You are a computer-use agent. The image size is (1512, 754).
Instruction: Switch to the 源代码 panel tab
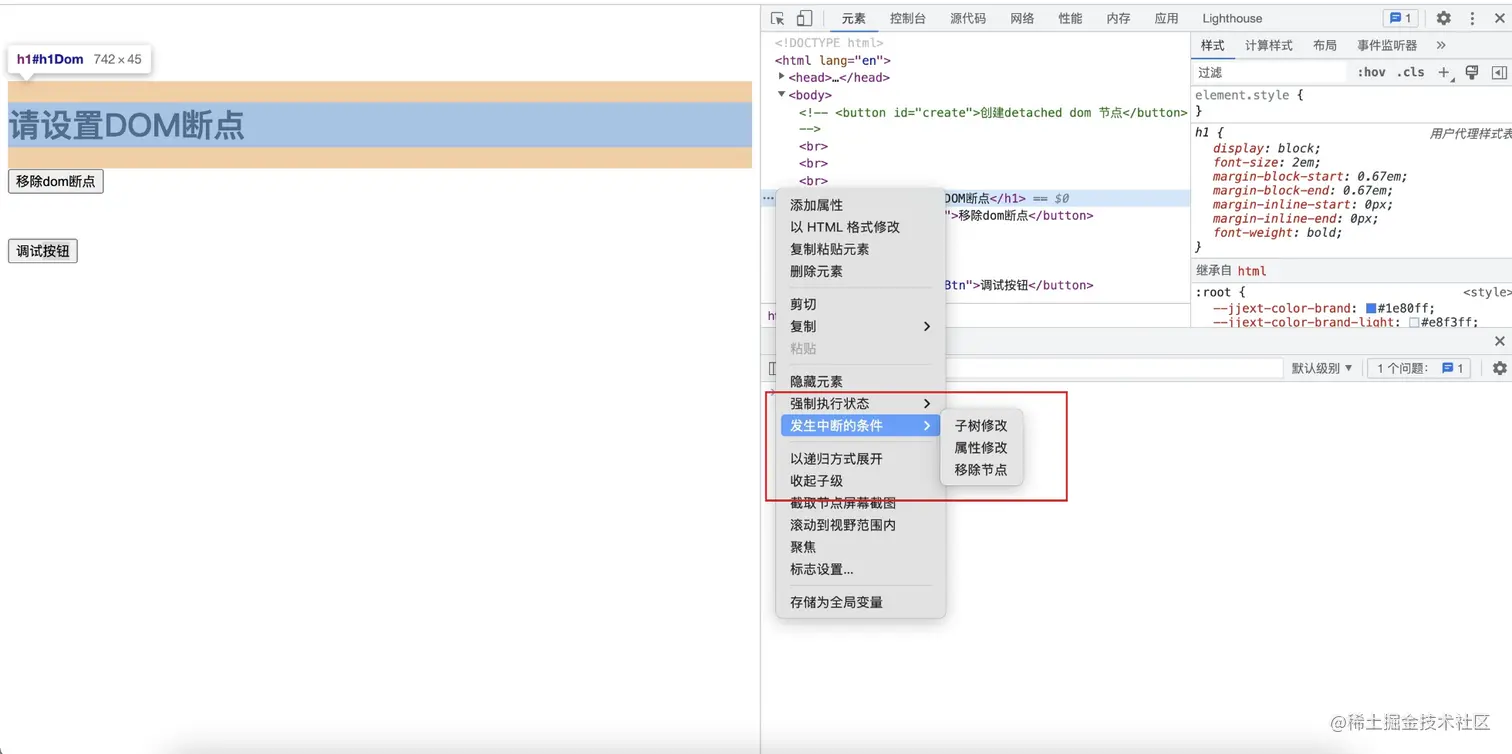coord(967,18)
